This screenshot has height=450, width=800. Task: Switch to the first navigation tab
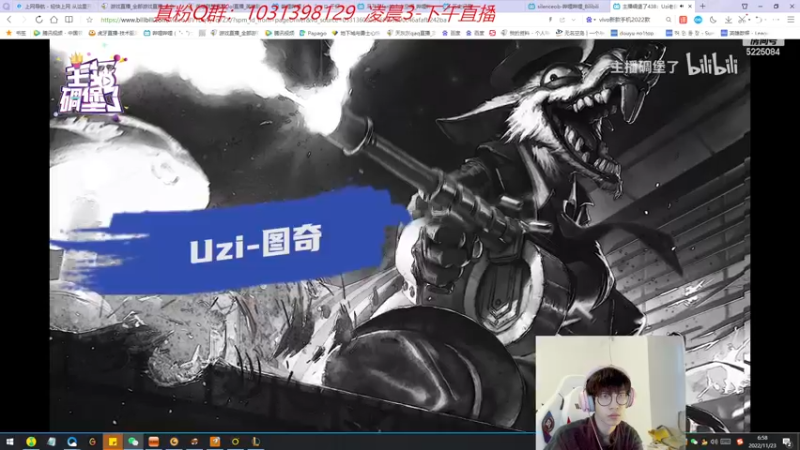tap(53, 6)
